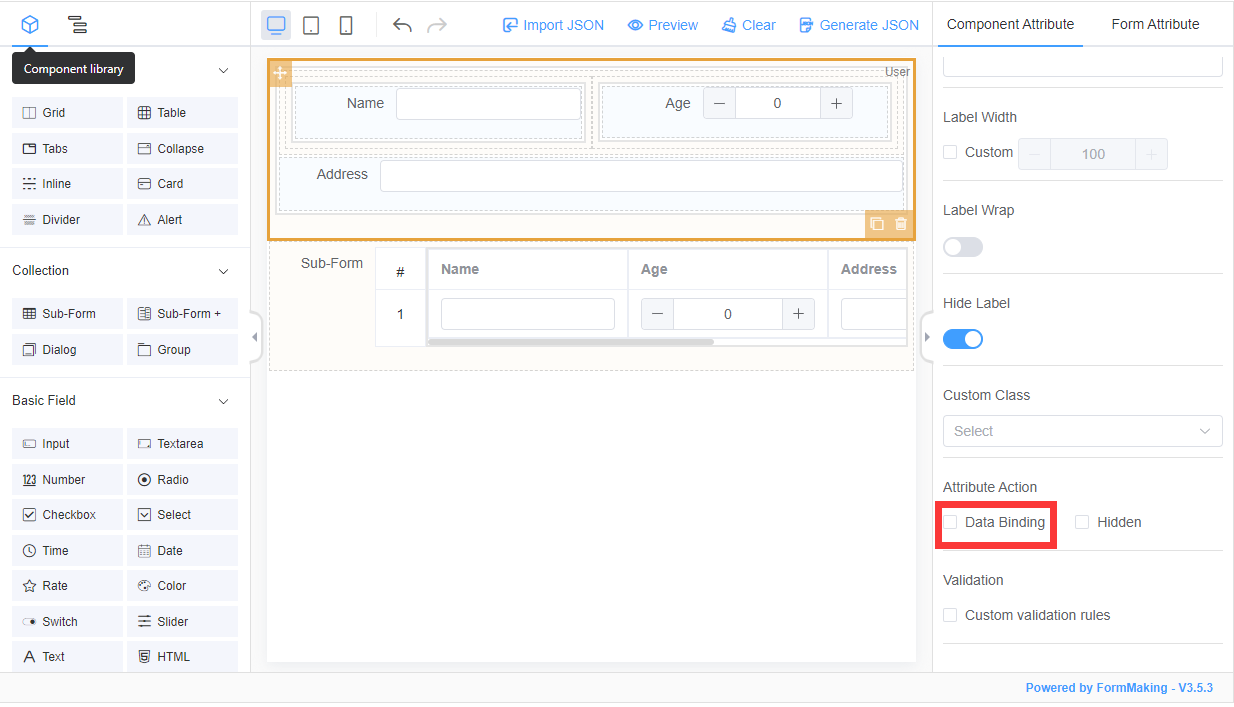Image resolution: width=1234 pixels, height=707 pixels.
Task: Click Import JSON button
Action: 553,25
